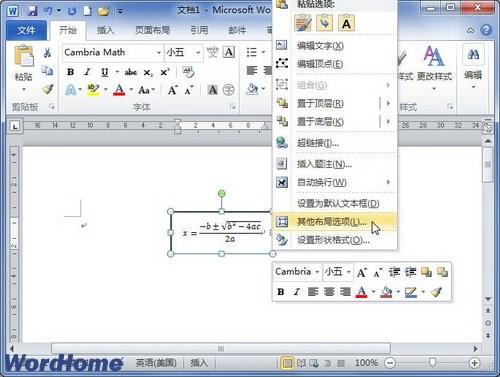Toggle Italic in the mini toolbar

click(296, 292)
